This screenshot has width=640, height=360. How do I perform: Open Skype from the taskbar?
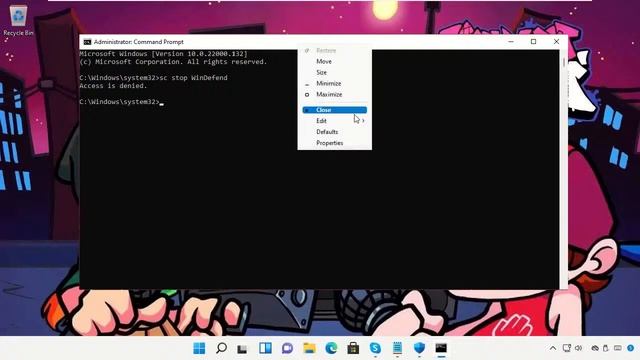point(375,348)
